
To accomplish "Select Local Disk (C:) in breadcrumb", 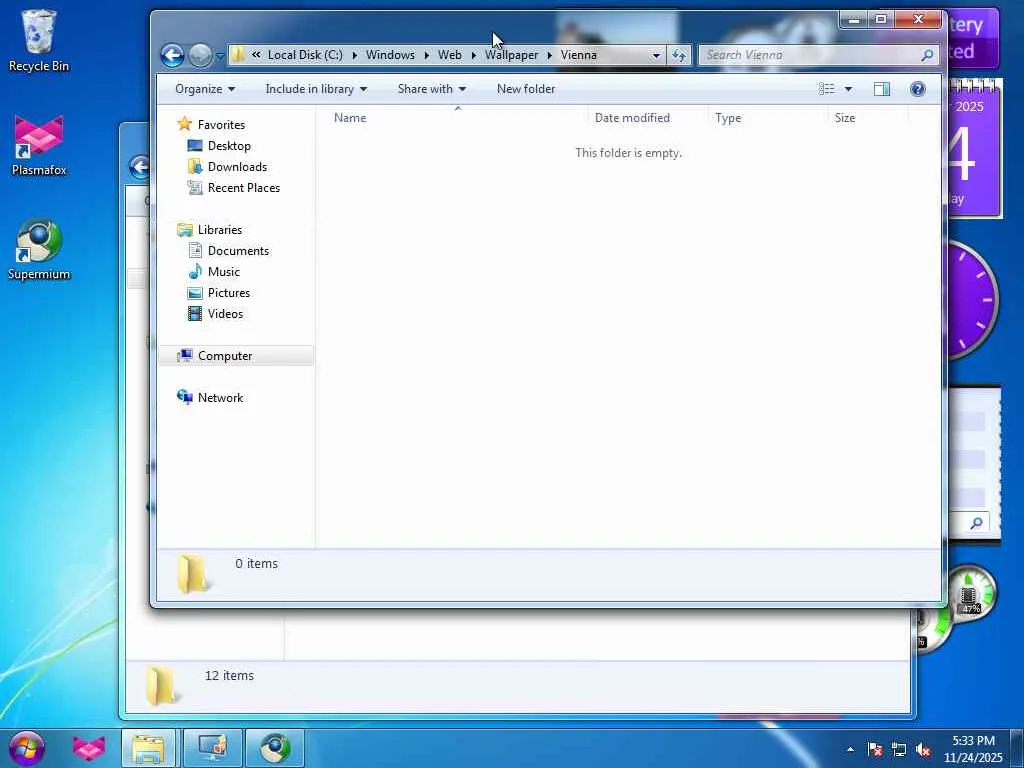I will [x=305, y=55].
